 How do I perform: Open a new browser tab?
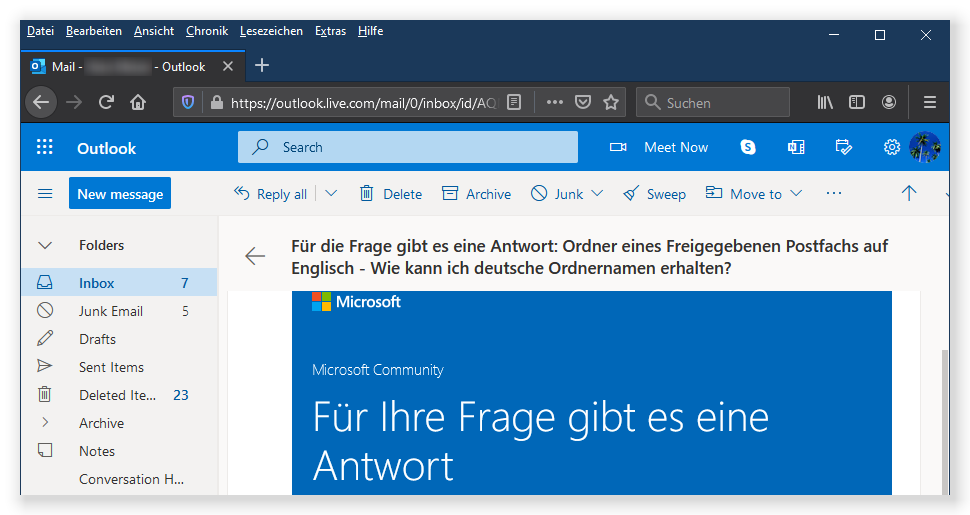(262, 65)
